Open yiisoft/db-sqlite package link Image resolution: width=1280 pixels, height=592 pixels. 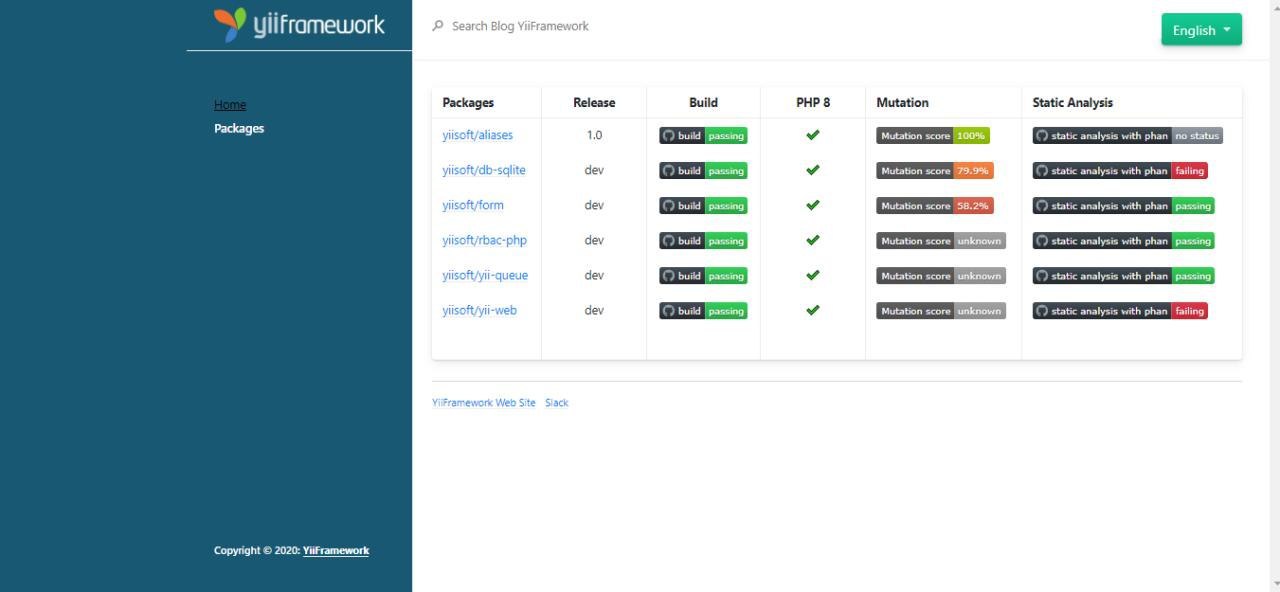click(x=484, y=170)
